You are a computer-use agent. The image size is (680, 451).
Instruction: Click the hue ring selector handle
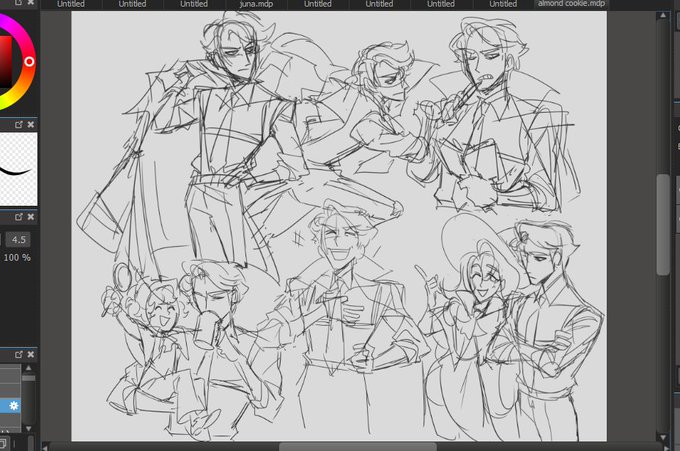click(29, 61)
